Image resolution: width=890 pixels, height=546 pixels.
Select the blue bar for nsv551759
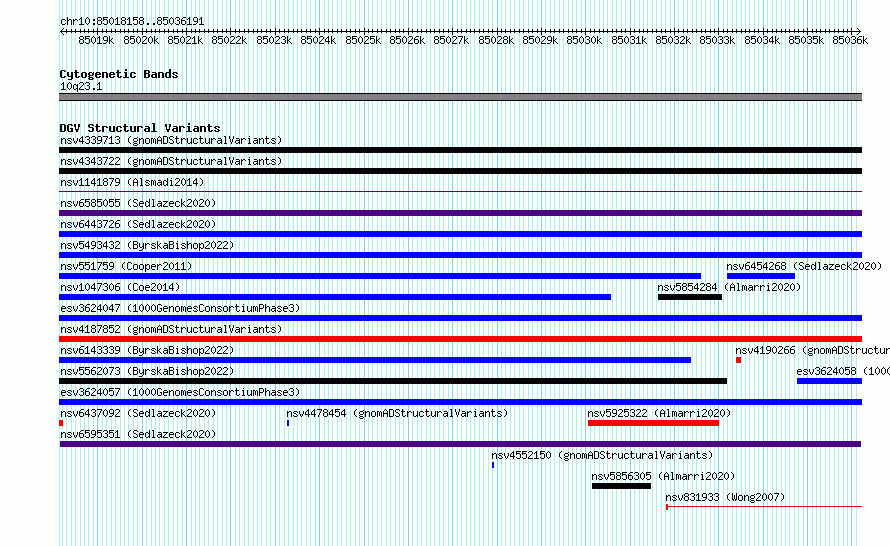[x=380, y=276]
